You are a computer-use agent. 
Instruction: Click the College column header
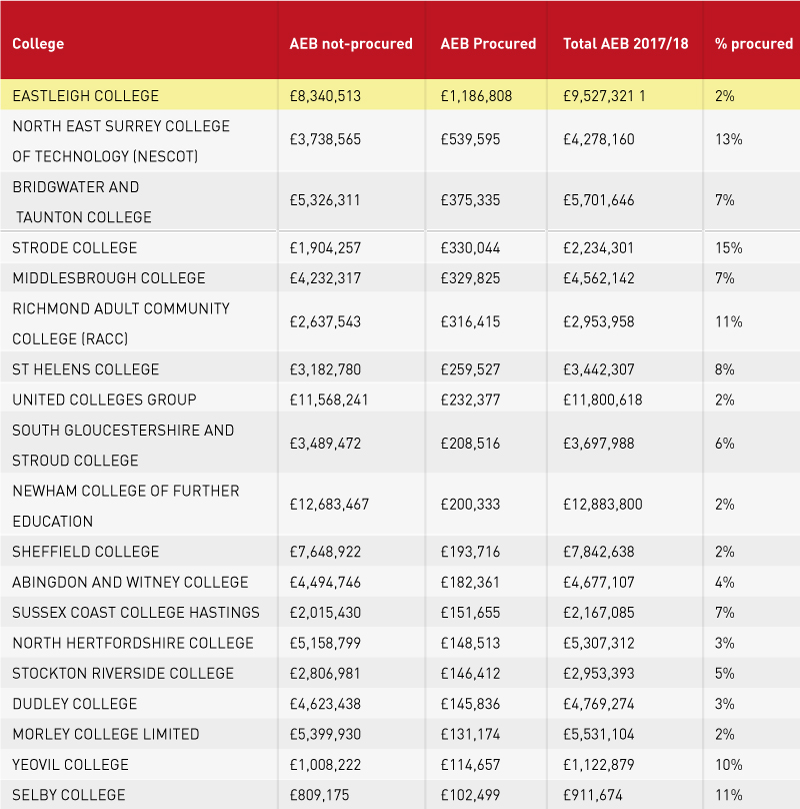38,44
